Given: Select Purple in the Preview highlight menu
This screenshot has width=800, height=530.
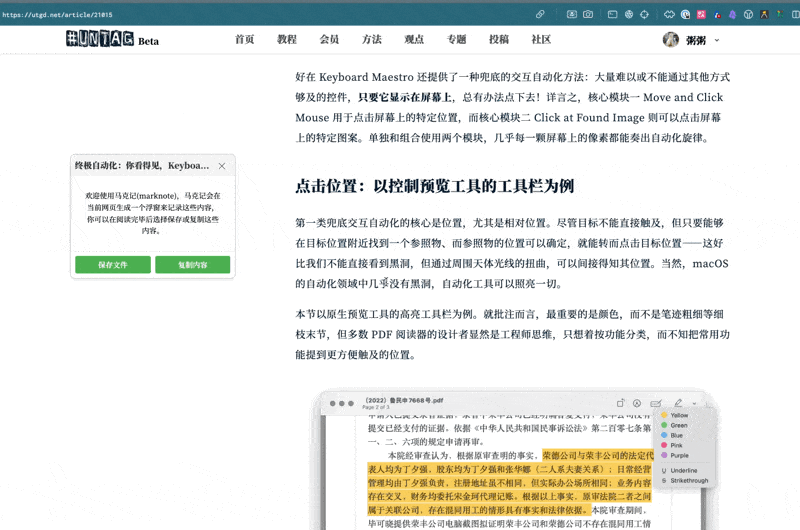Looking at the screenshot, I should click(674, 455).
